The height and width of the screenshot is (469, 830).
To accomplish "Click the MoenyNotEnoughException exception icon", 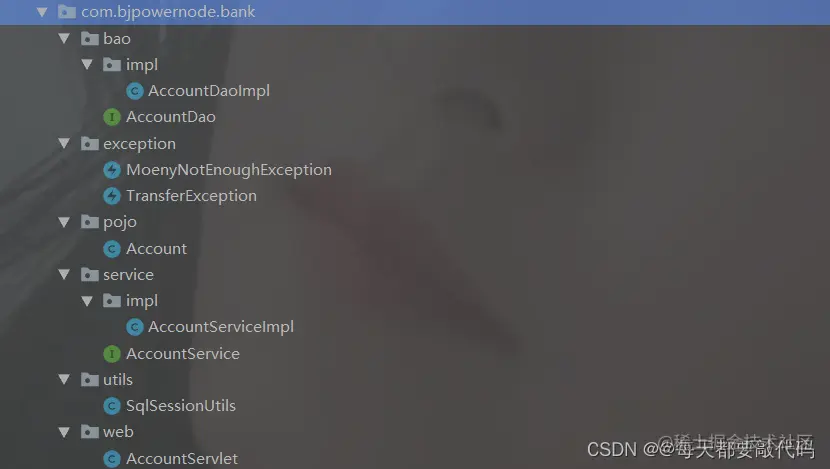I will (112, 170).
